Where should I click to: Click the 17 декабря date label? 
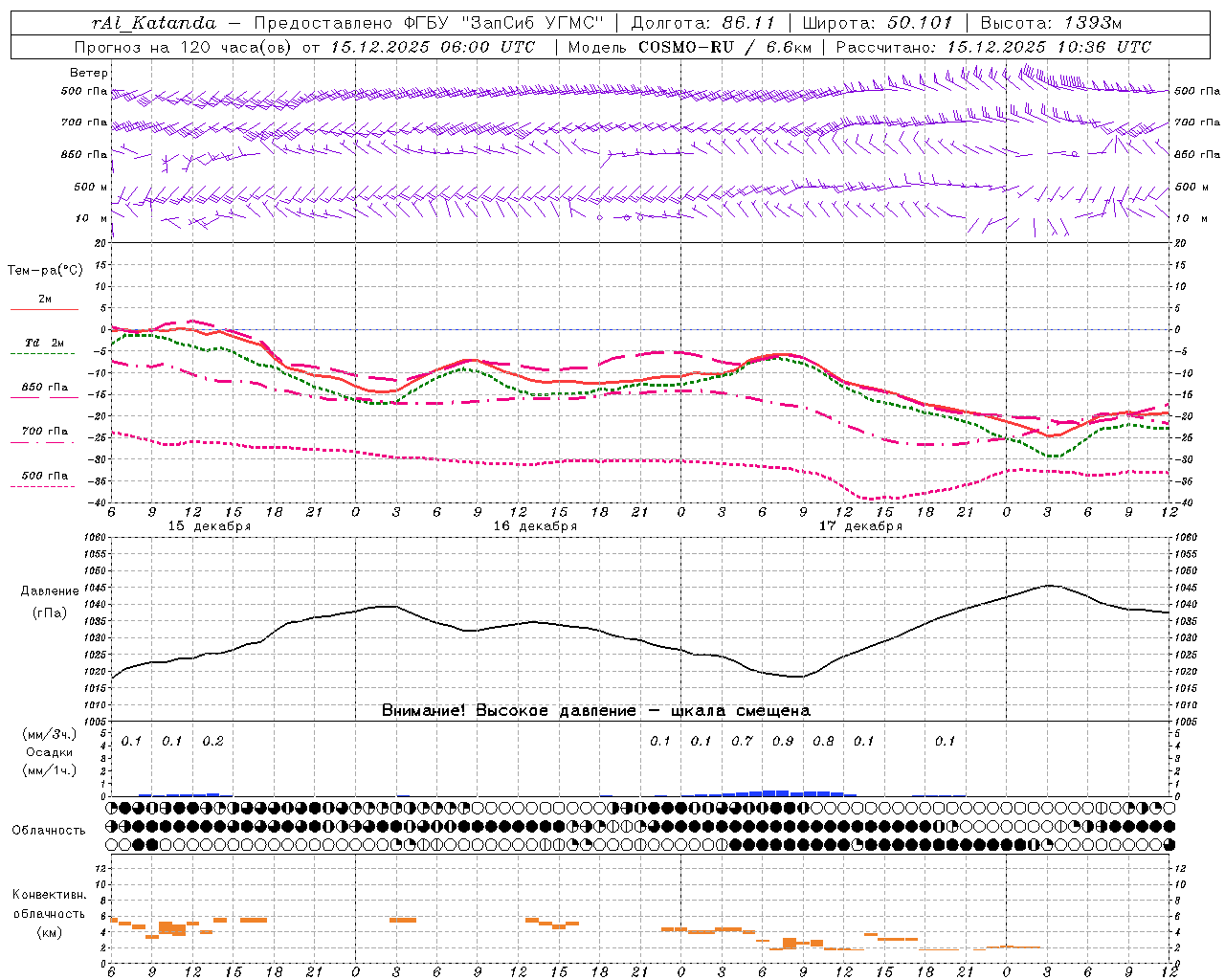coord(860,526)
